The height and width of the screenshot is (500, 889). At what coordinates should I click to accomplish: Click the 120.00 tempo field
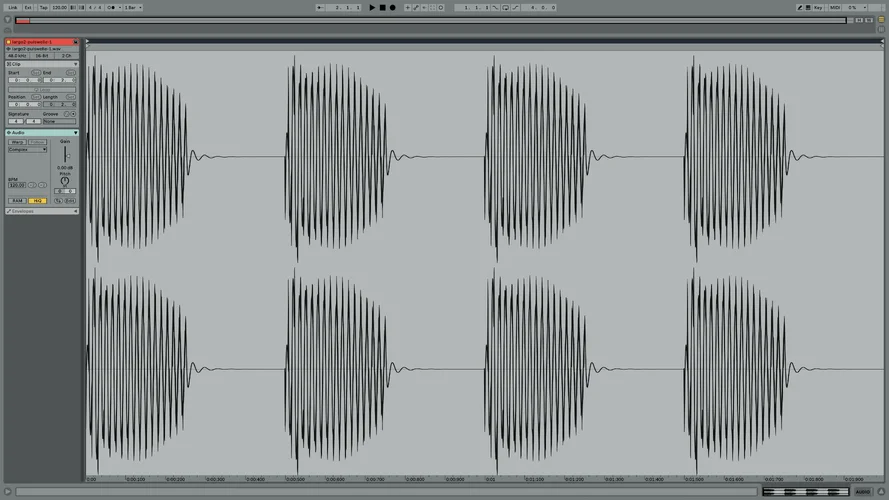60,8
